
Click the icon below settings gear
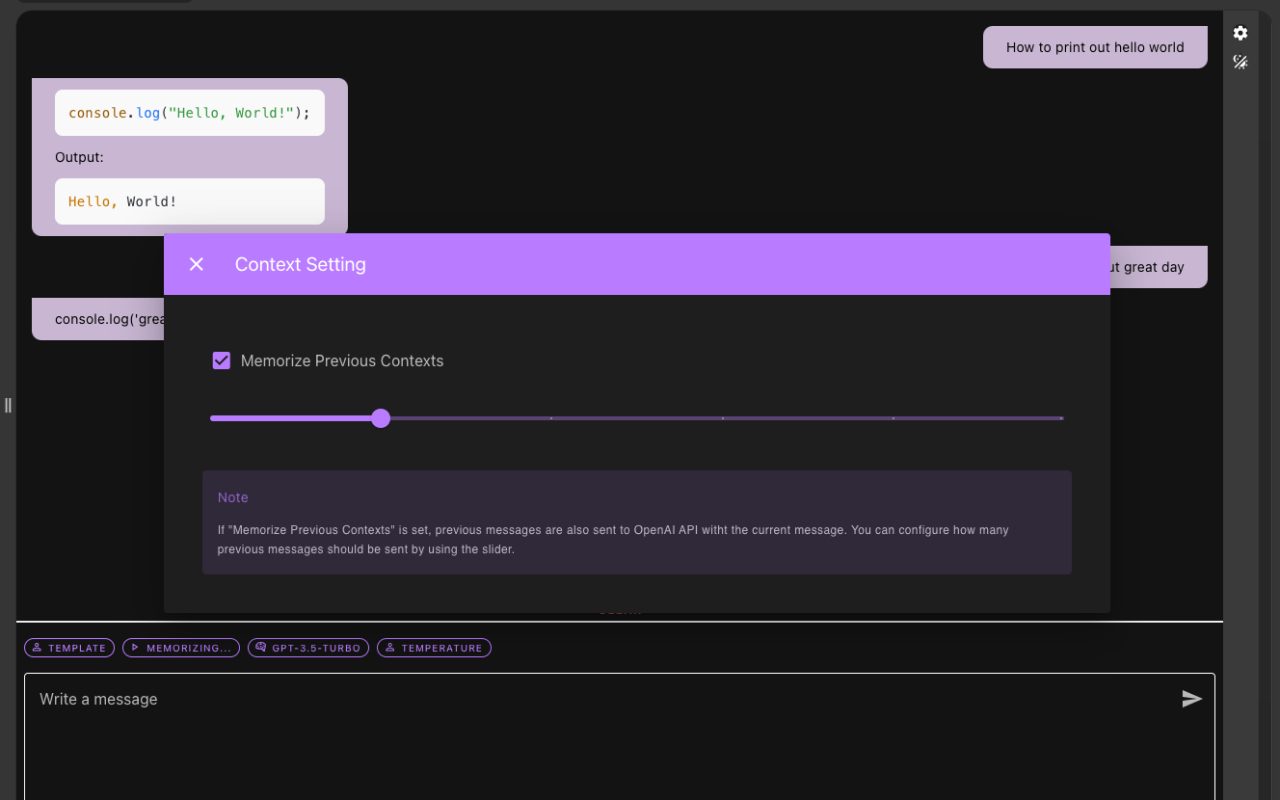(x=1240, y=62)
